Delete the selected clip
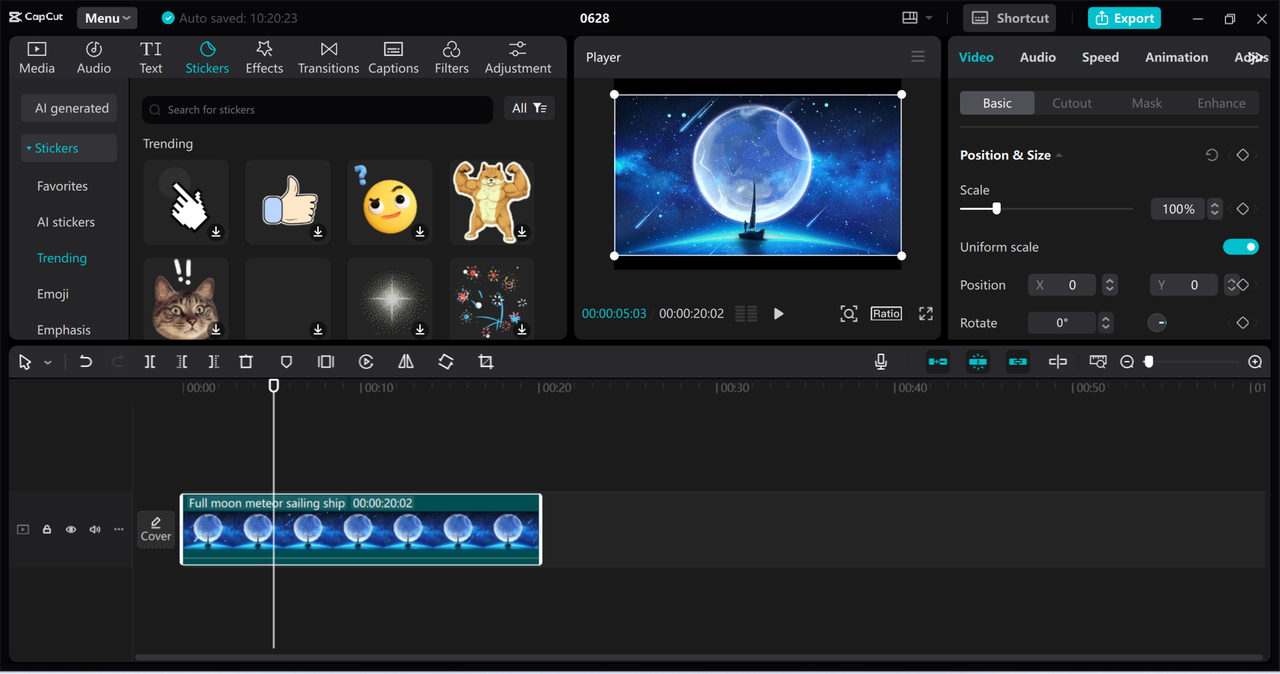The image size is (1280, 674). click(x=246, y=362)
